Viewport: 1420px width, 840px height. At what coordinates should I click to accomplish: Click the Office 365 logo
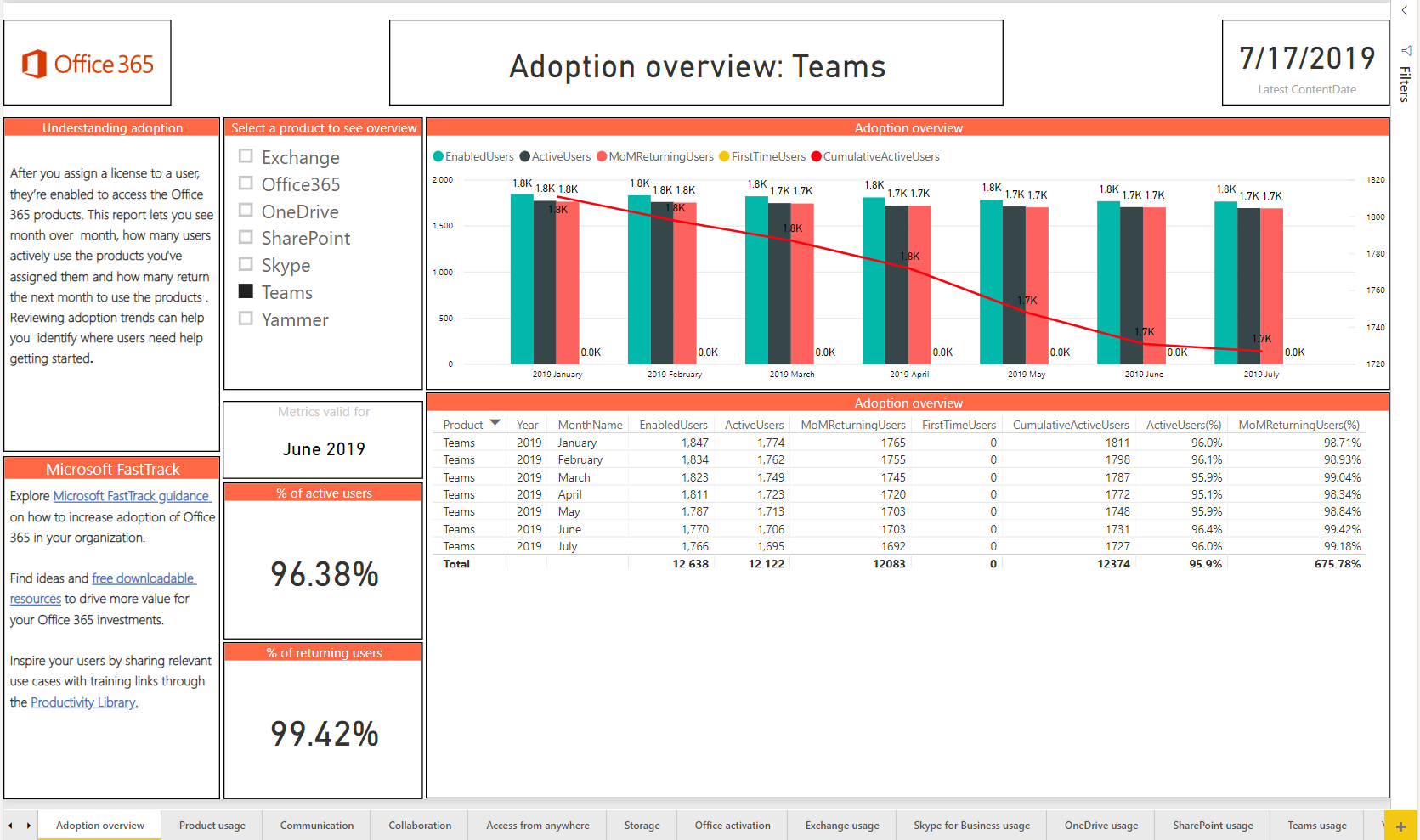[87, 63]
